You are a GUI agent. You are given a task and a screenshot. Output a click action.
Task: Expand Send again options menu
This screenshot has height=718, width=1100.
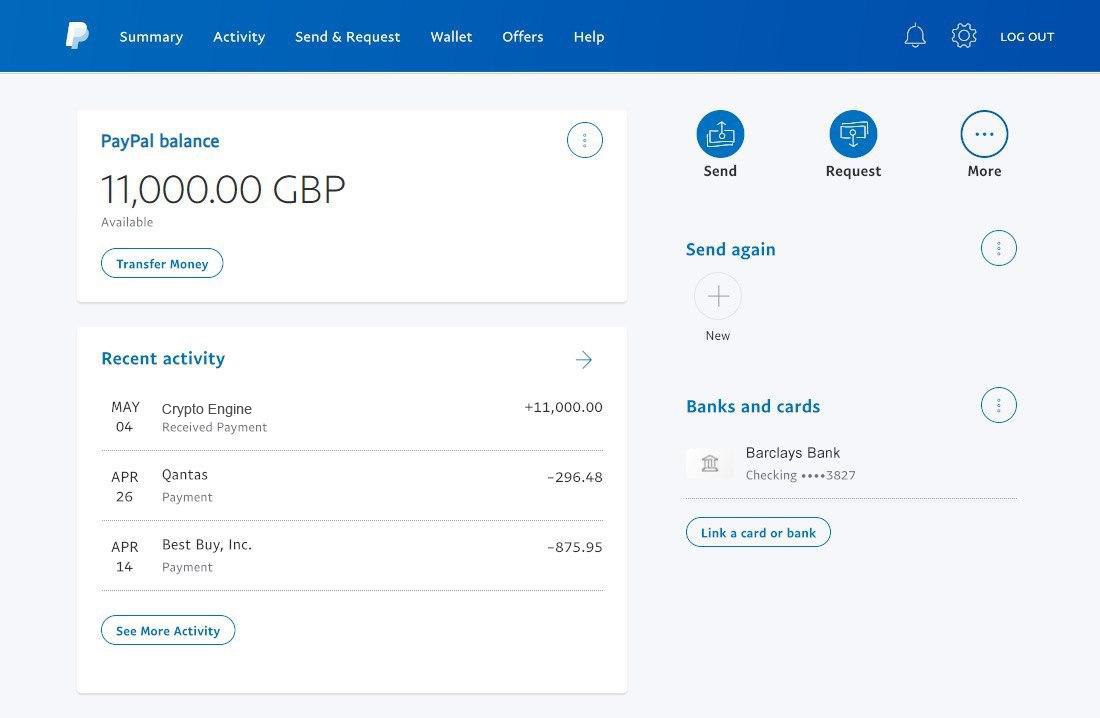(999, 248)
